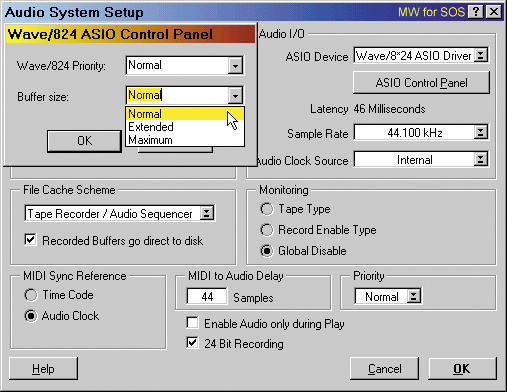Screen dimensions: 507x392
Task: Expand the ASIO Device dropdown
Action: 480,55
